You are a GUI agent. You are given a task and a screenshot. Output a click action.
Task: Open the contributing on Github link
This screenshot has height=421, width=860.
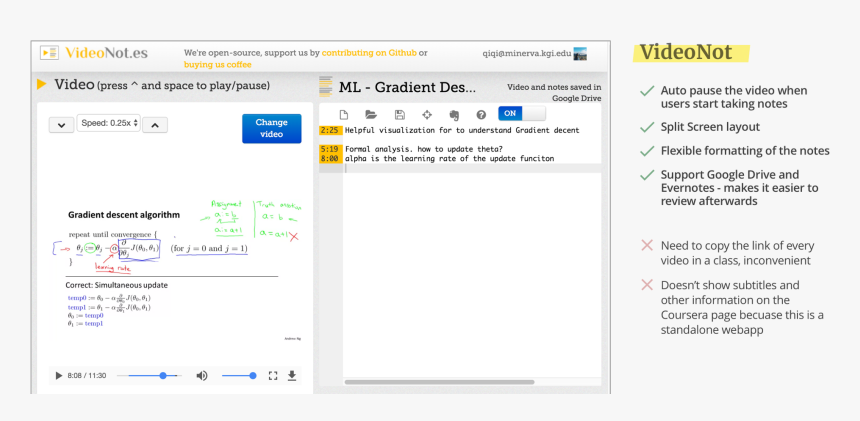[369, 53]
